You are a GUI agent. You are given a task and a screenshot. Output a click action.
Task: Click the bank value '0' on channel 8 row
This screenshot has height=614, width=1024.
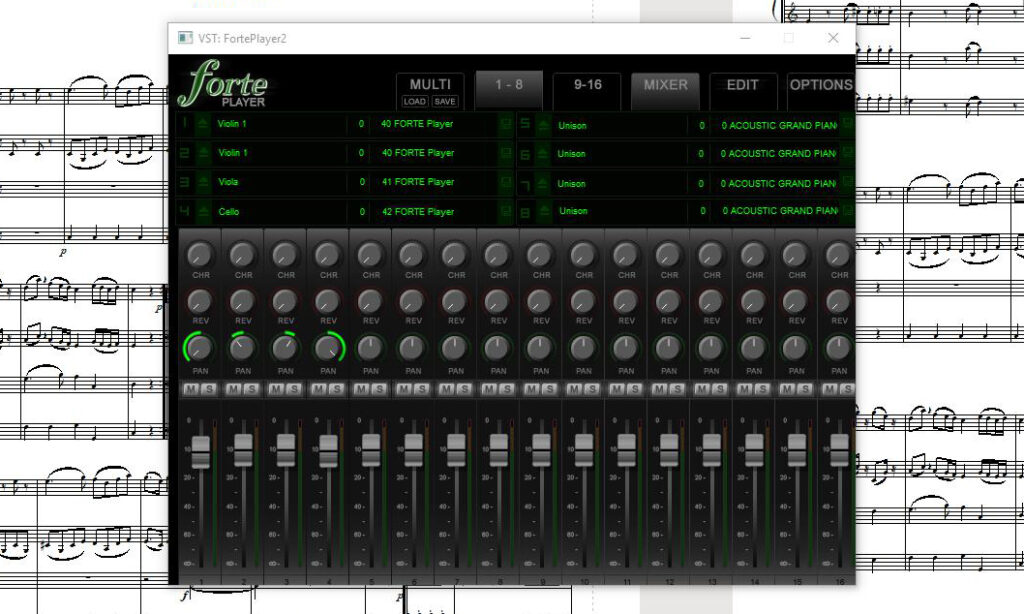point(701,211)
